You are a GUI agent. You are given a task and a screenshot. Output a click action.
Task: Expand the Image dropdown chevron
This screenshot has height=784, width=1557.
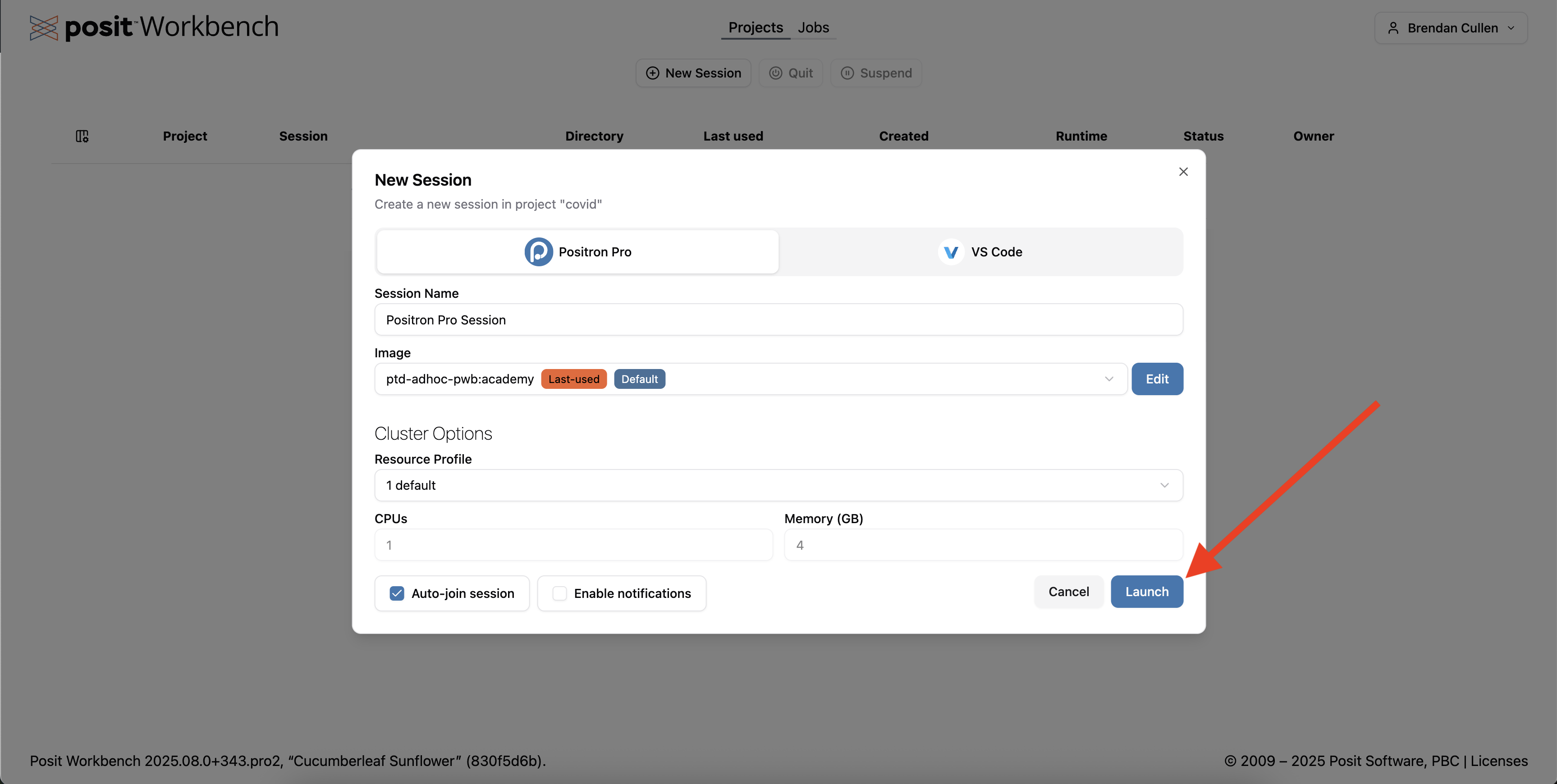coord(1108,379)
